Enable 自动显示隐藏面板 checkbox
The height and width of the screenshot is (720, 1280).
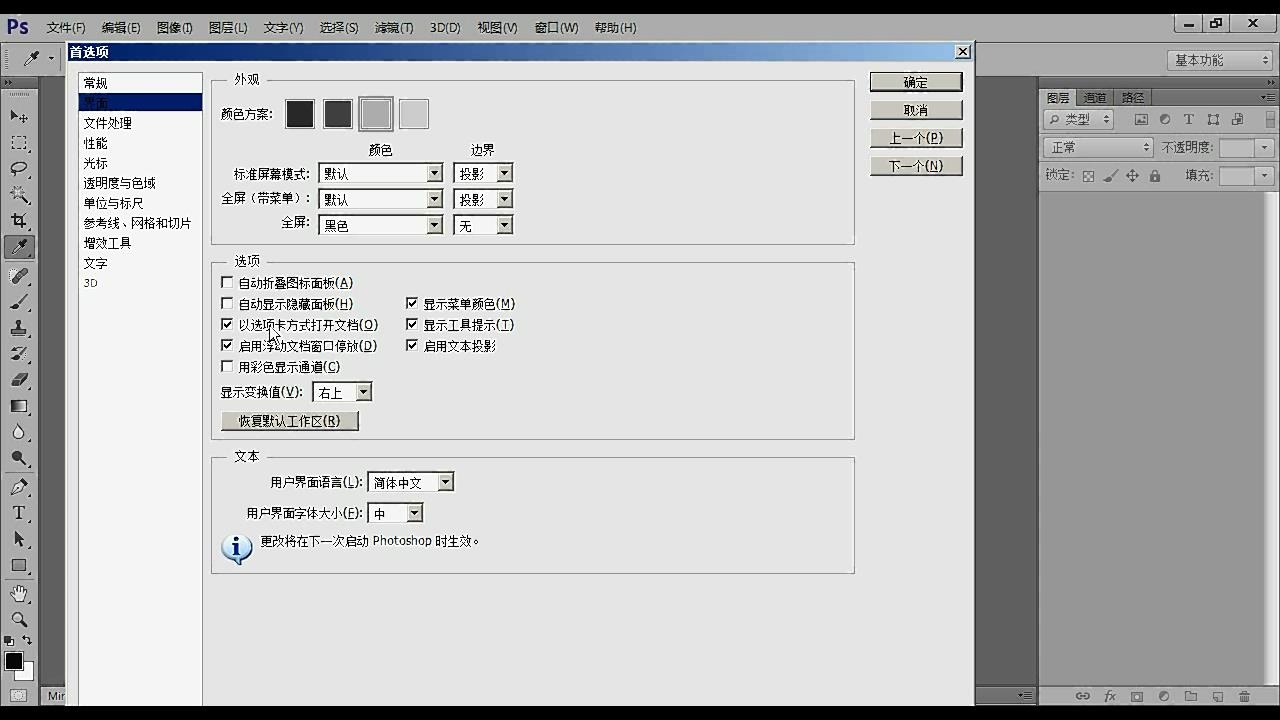click(x=227, y=304)
